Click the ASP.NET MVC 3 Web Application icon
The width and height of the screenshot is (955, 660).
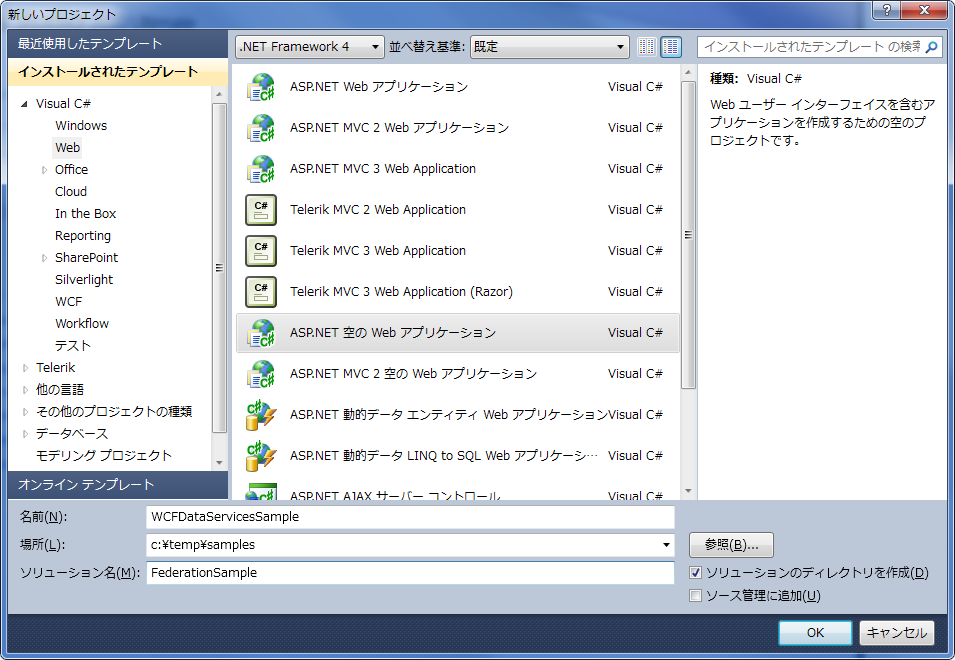point(261,169)
